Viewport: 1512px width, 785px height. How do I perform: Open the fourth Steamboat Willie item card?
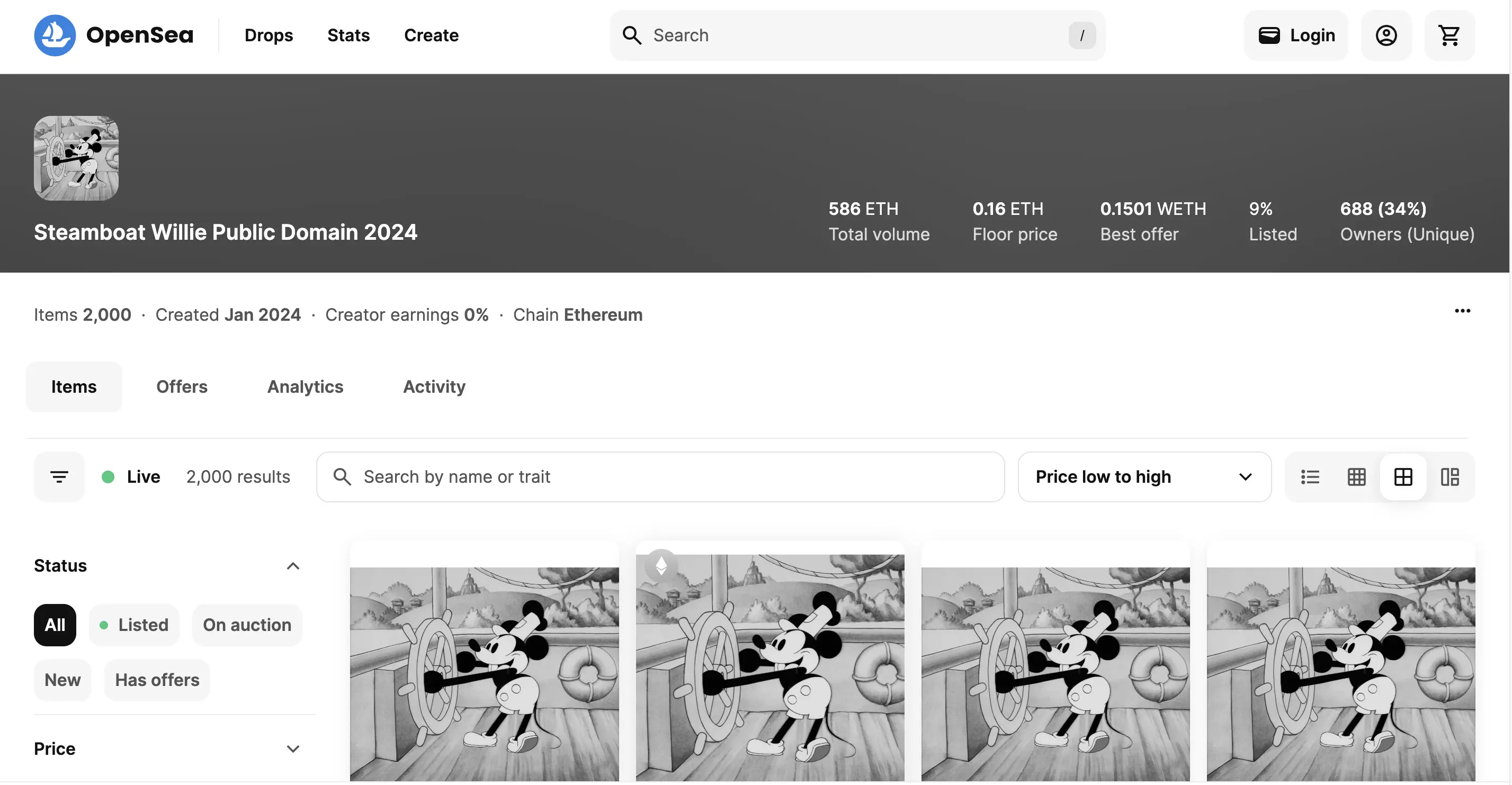[1341, 662]
